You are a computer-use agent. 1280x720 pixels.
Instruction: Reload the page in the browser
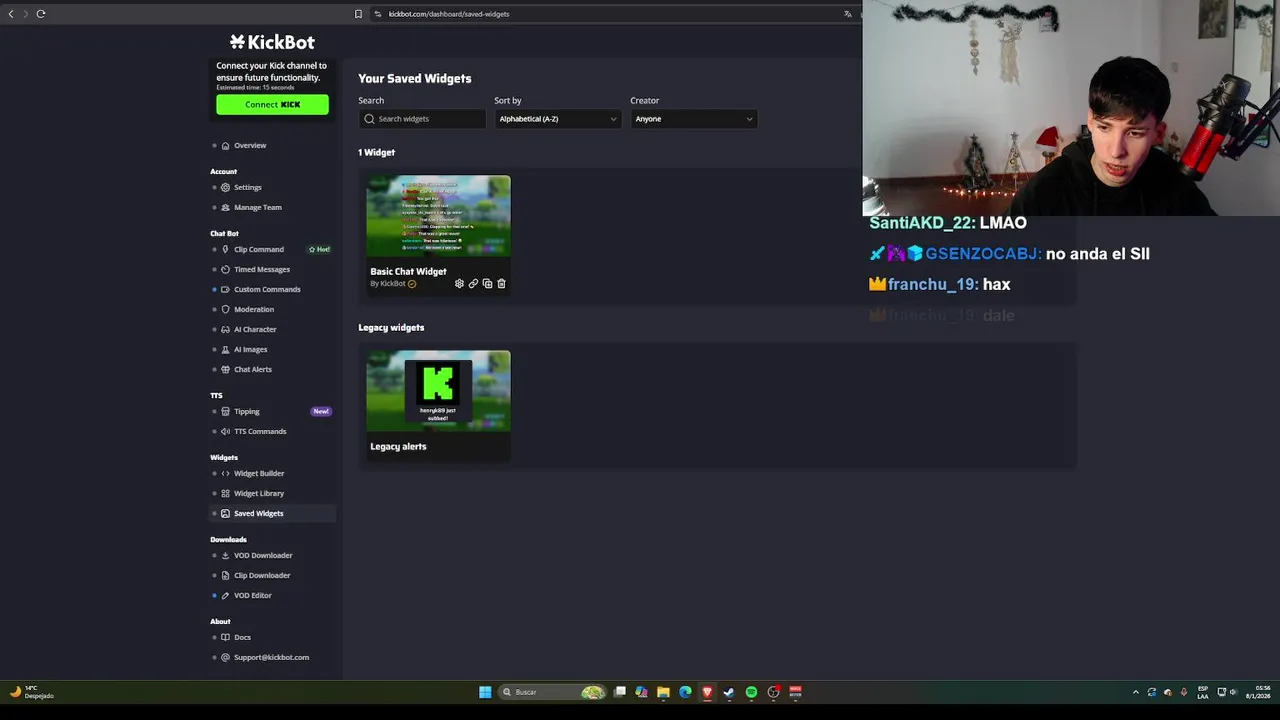(x=41, y=14)
